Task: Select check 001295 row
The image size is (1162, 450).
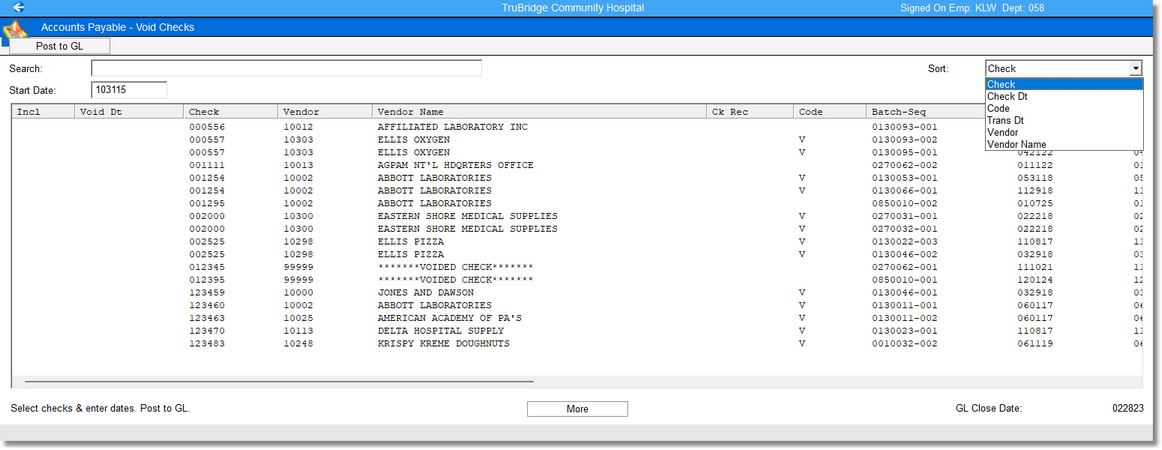Action: (x=578, y=203)
